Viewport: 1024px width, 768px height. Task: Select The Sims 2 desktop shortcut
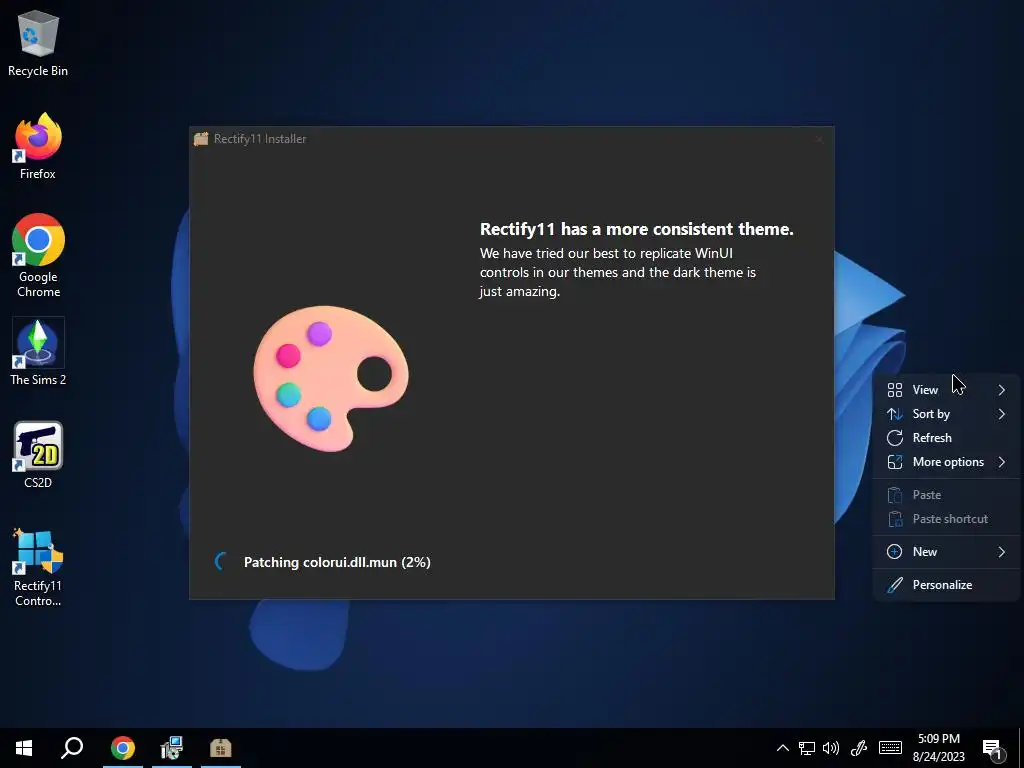38,351
